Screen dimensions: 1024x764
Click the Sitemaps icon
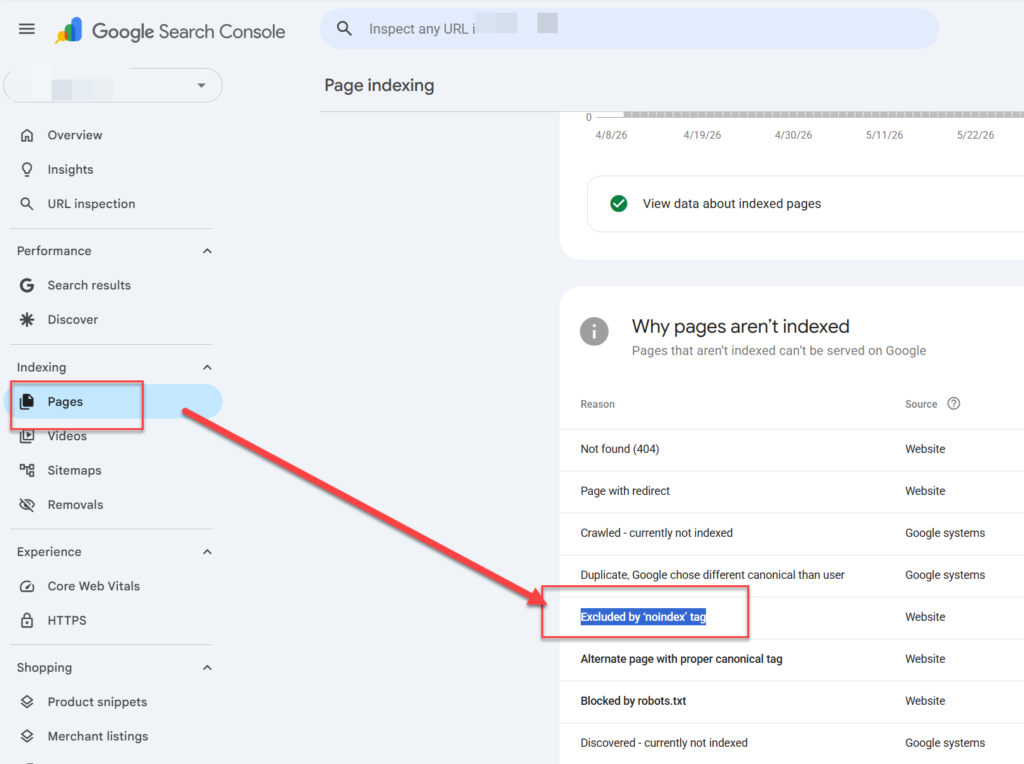coord(27,470)
